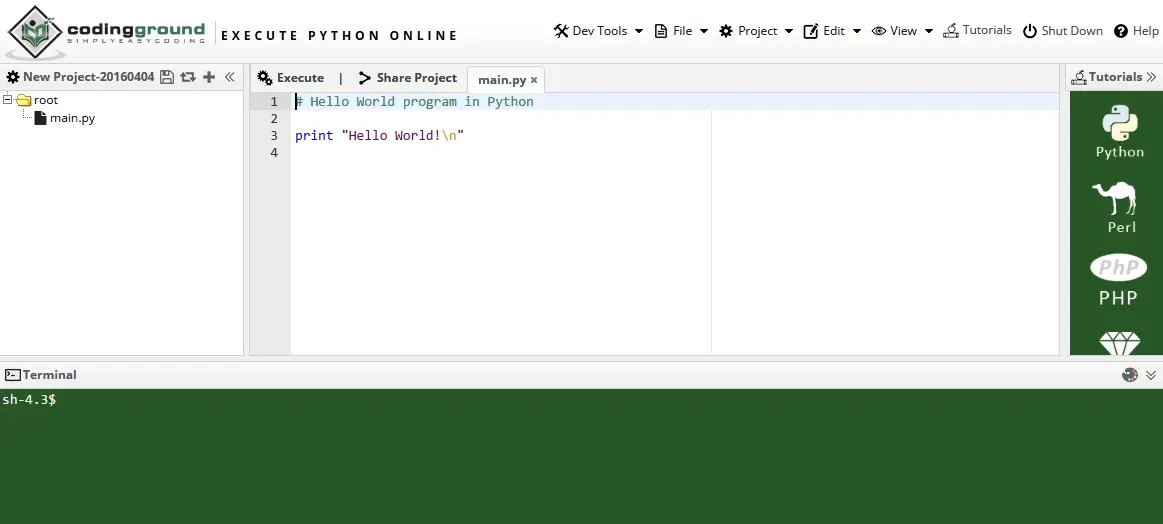
Task: Click the Dev Tools wrench icon
Action: tap(561, 30)
